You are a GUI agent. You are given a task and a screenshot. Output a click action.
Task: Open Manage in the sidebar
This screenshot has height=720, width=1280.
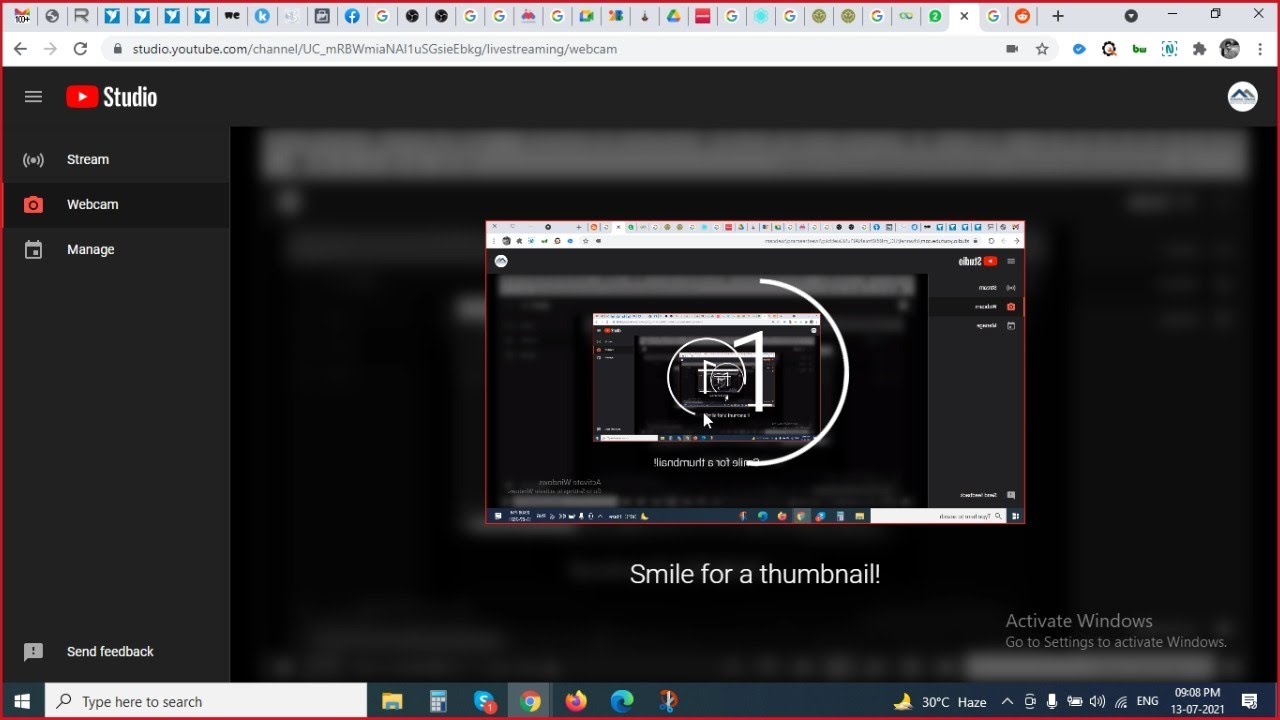tap(116, 249)
